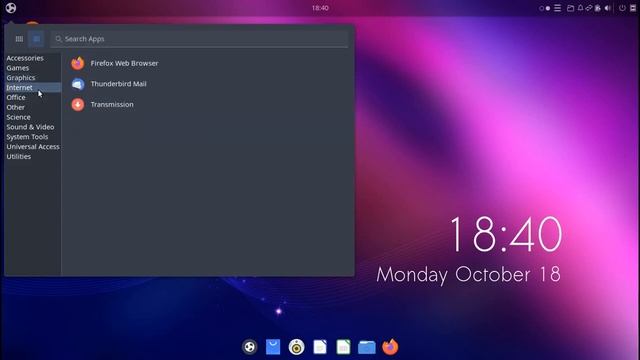Open the Files folder in dock
The width and height of the screenshot is (640, 360).
(x=367, y=347)
